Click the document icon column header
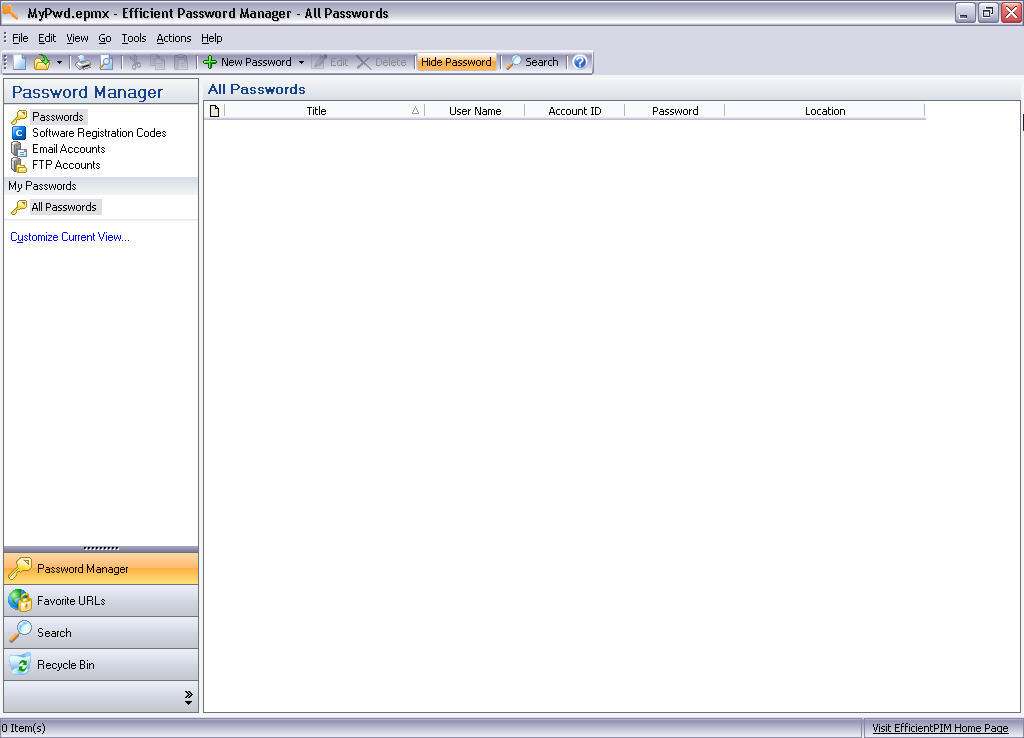 [x=214, y=111]
